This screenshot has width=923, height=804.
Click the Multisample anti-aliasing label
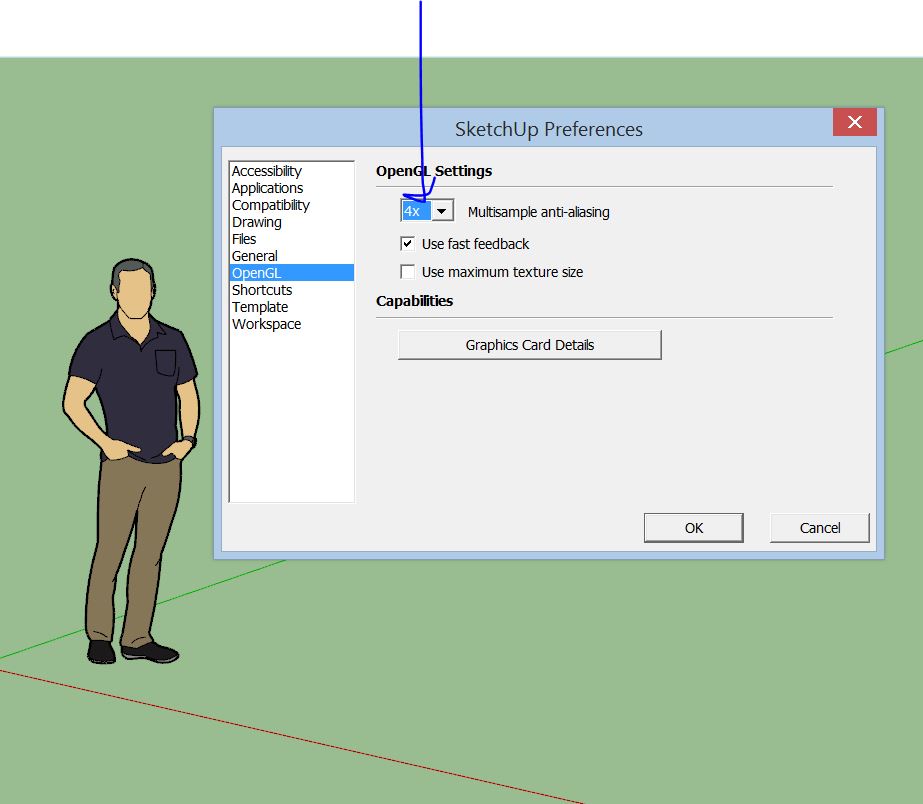tap(539, 212)
